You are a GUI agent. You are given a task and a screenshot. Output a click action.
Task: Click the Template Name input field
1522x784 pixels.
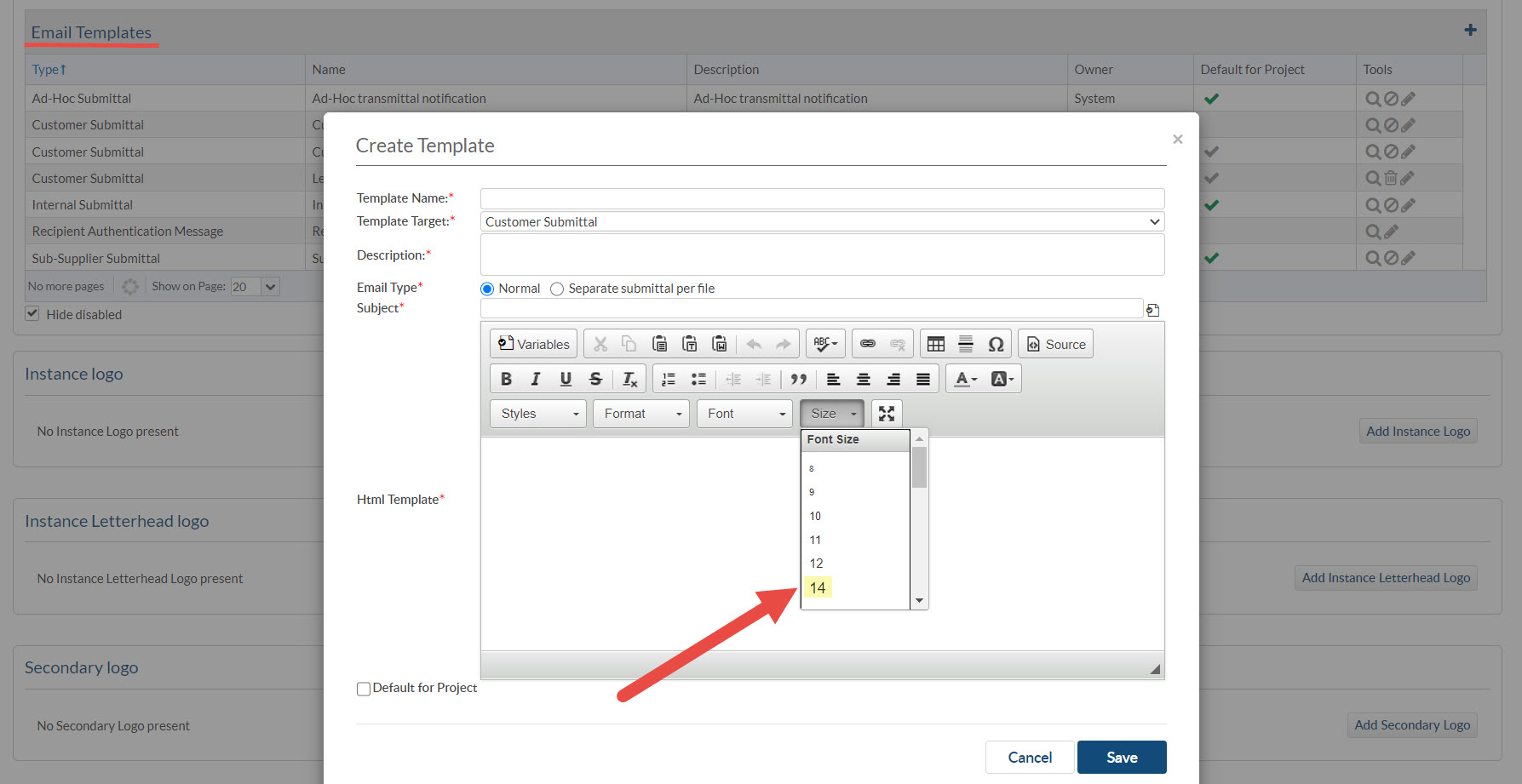coord(822,198)
